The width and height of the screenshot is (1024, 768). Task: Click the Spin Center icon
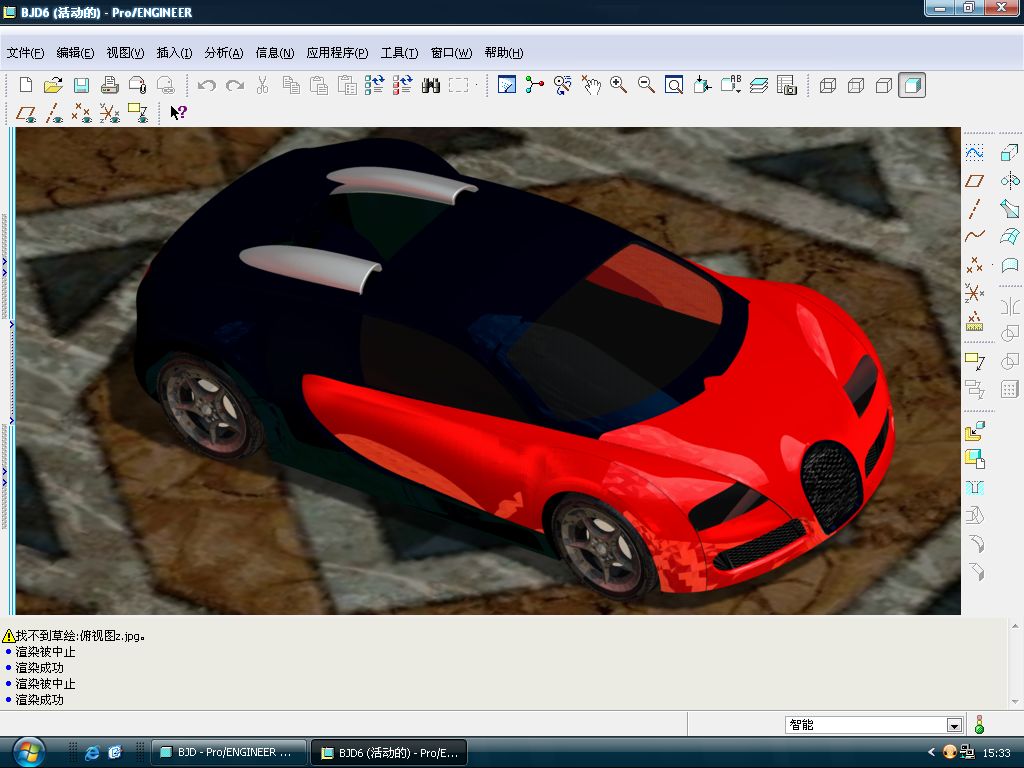click(535, 85)
